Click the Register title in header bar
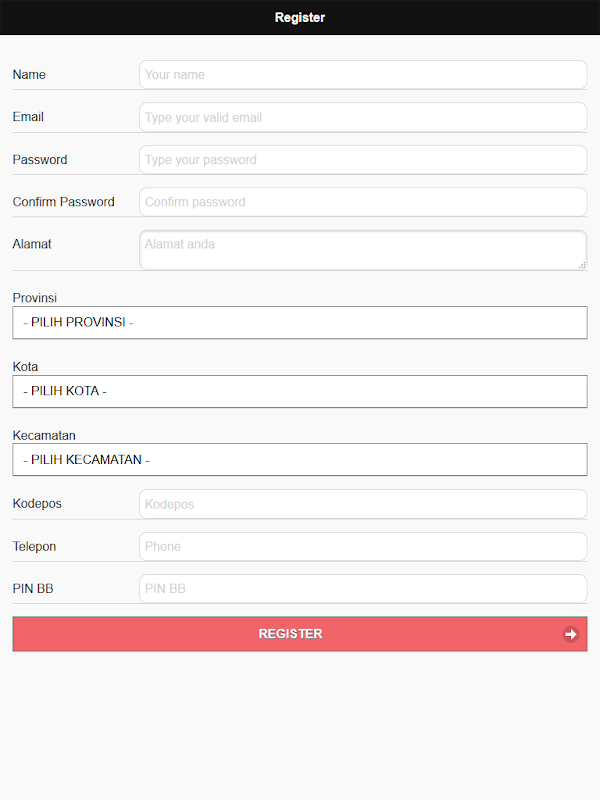This screenshot has height=800, width=600. (x=300, y=18)
